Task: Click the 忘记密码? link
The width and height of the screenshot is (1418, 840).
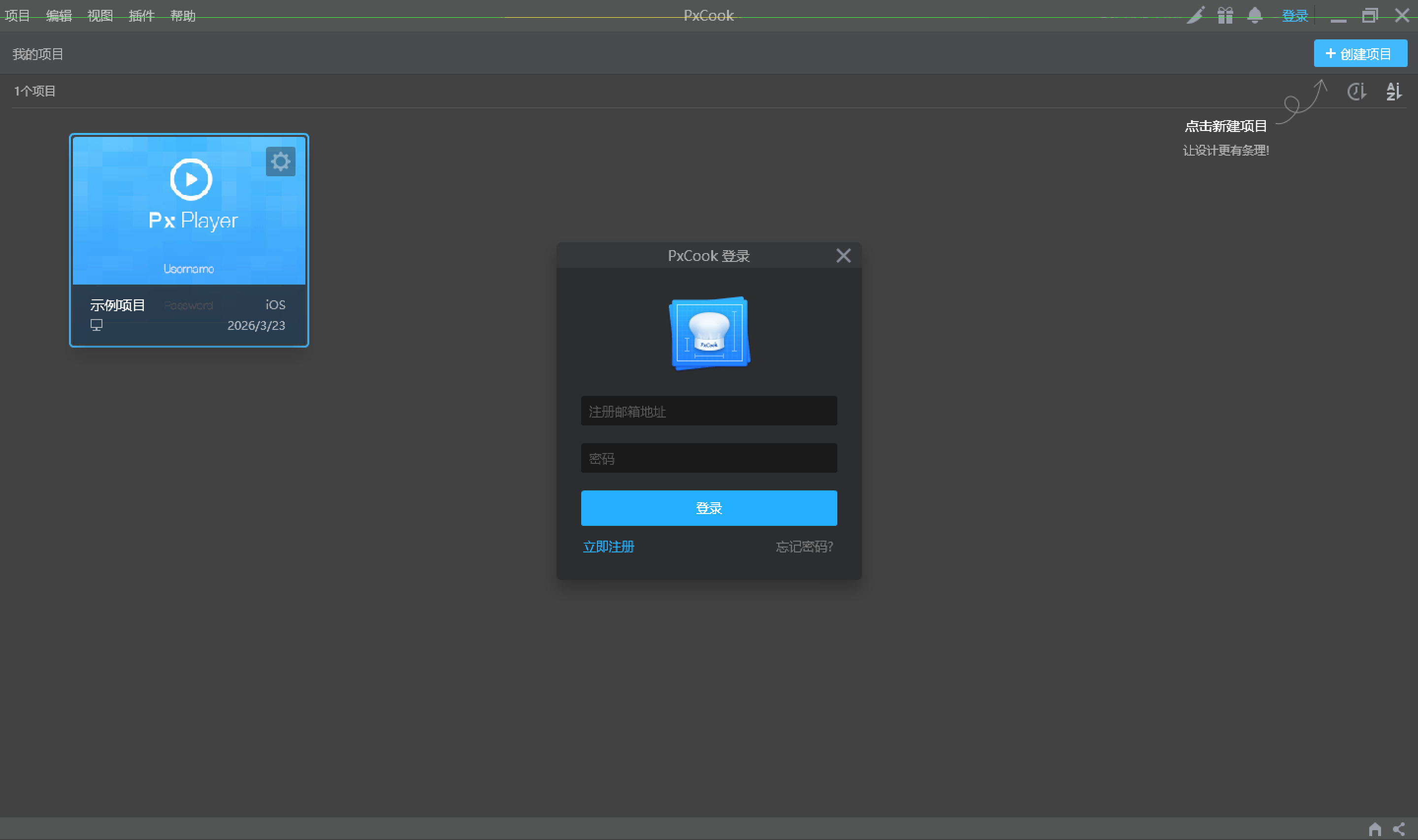Action: pyautogui.click(x=804, y=546)
